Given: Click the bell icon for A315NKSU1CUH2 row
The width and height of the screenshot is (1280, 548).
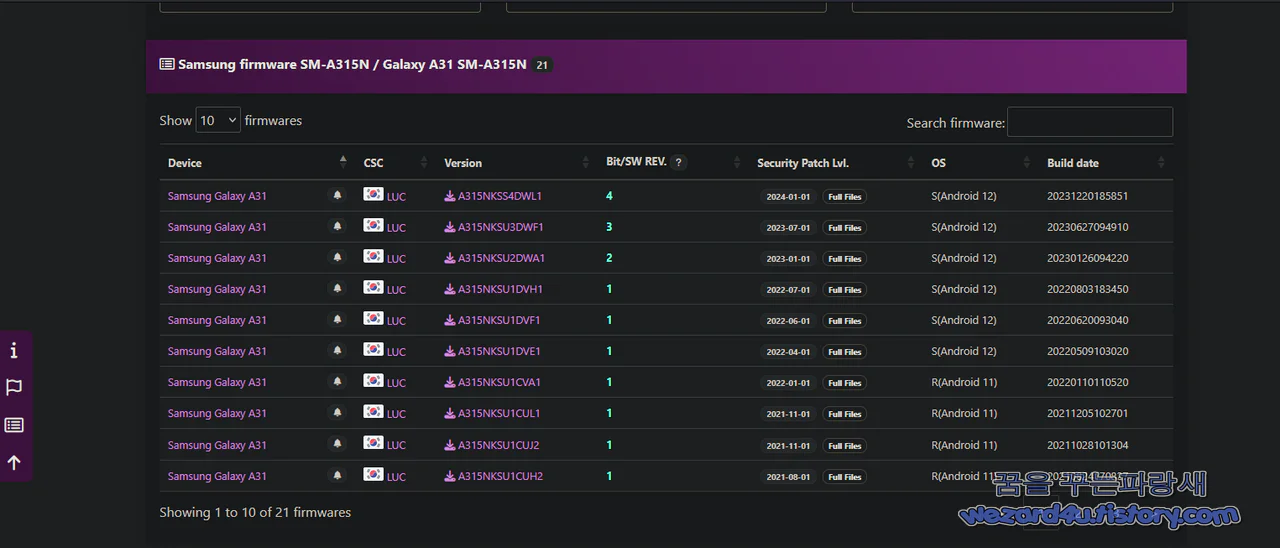Looking at the screenshot, I should [x=337, y=476].
